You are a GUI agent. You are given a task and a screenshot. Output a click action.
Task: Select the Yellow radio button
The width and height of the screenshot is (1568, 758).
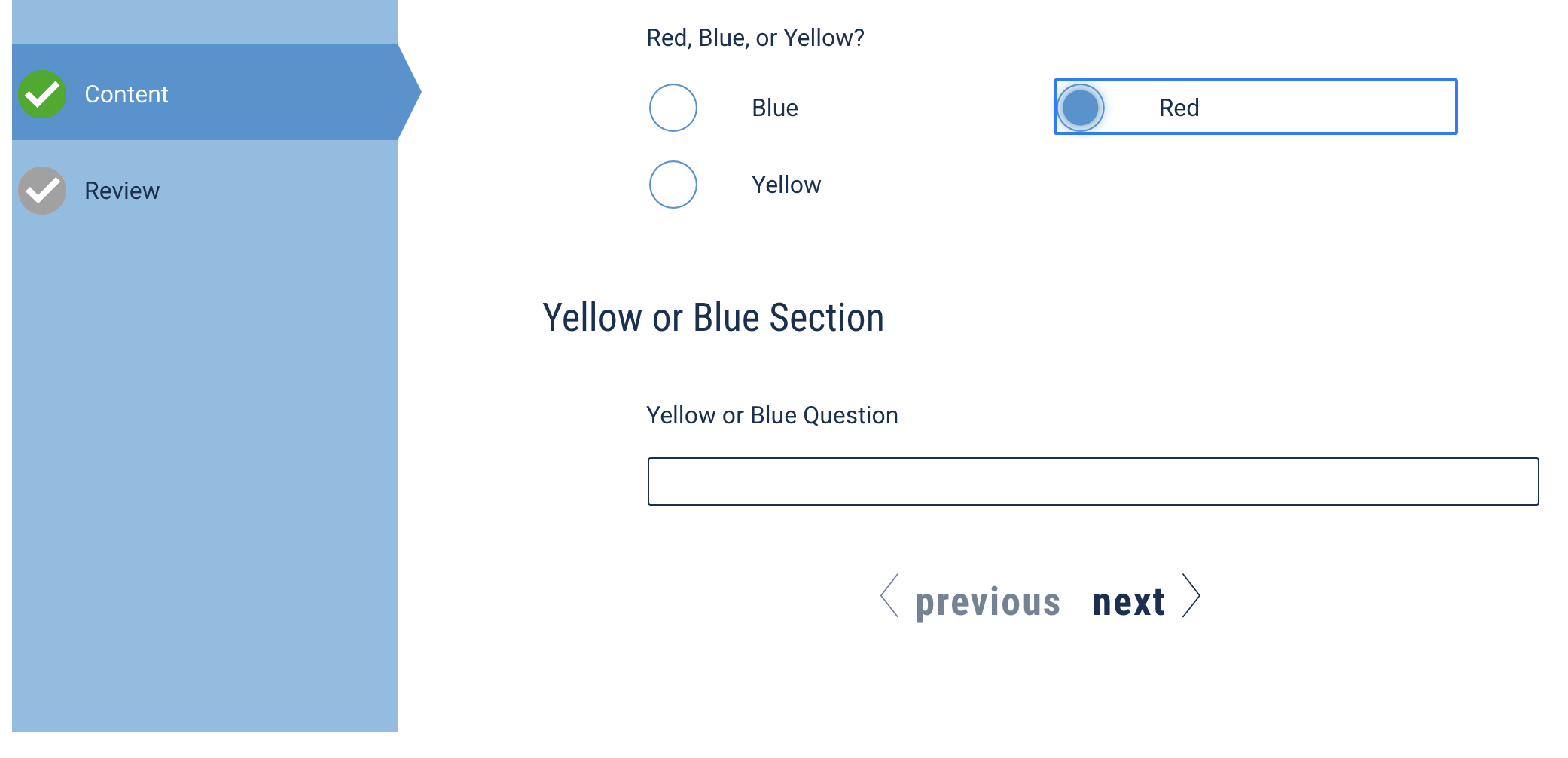(x=673, y=185)
